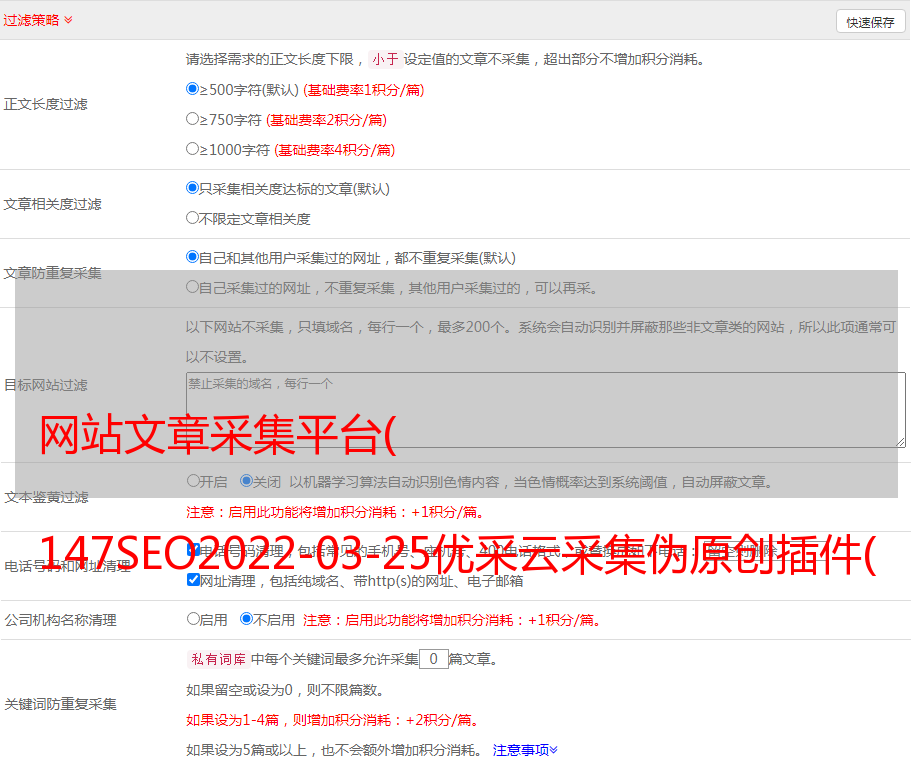Click the keyword article count input box

tap(433, 659)
